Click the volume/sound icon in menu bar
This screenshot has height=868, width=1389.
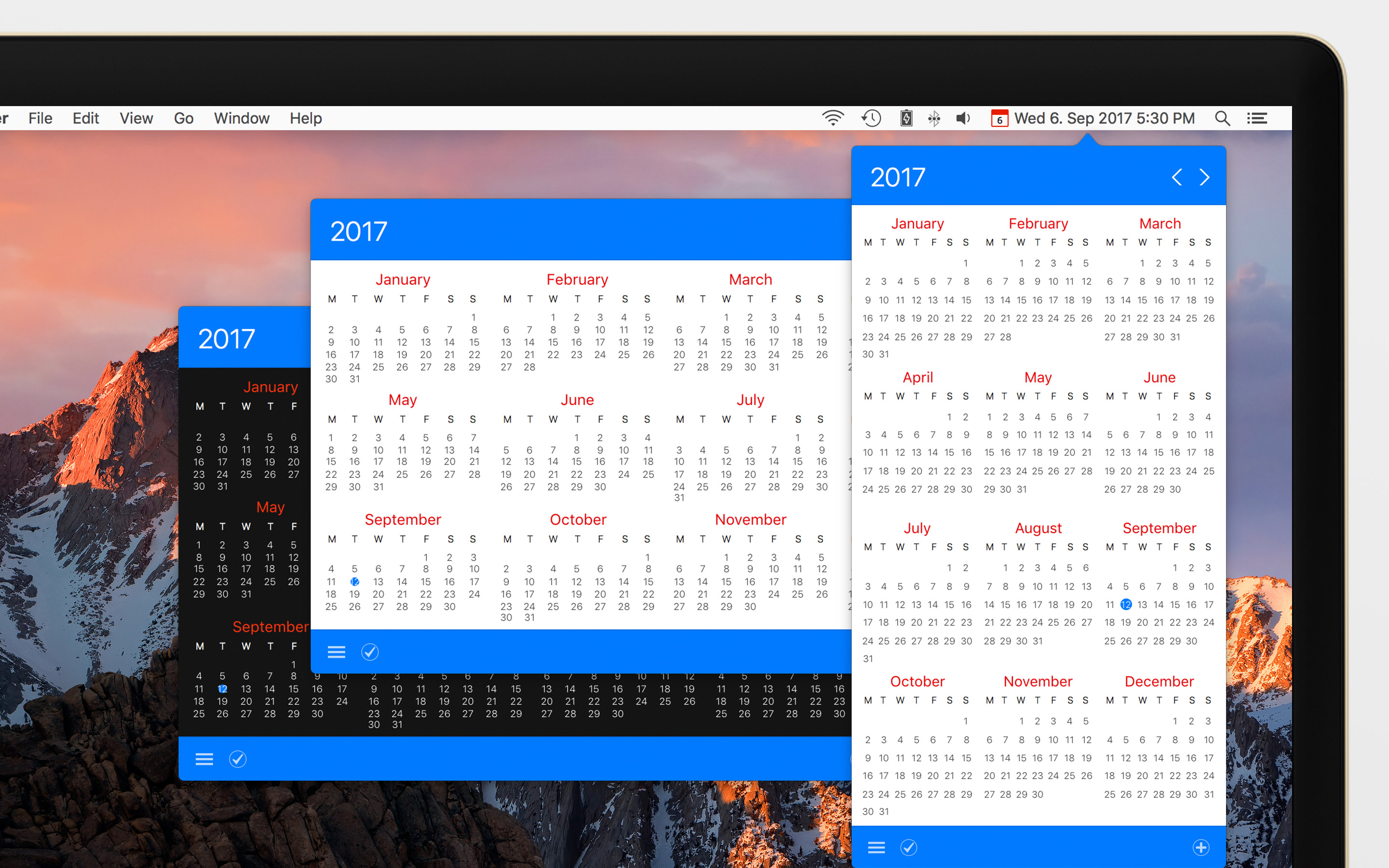tap(963, 117)
